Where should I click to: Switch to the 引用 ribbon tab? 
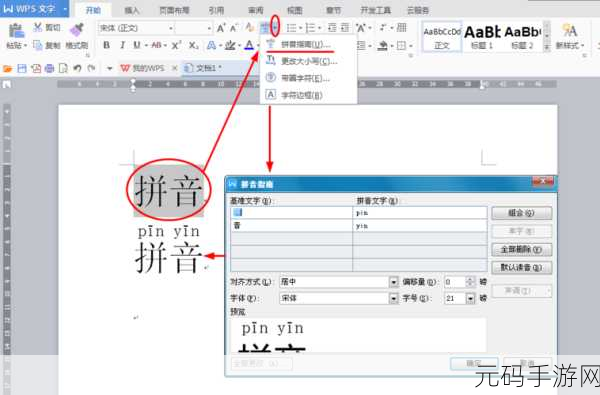(x=216, y=10)
